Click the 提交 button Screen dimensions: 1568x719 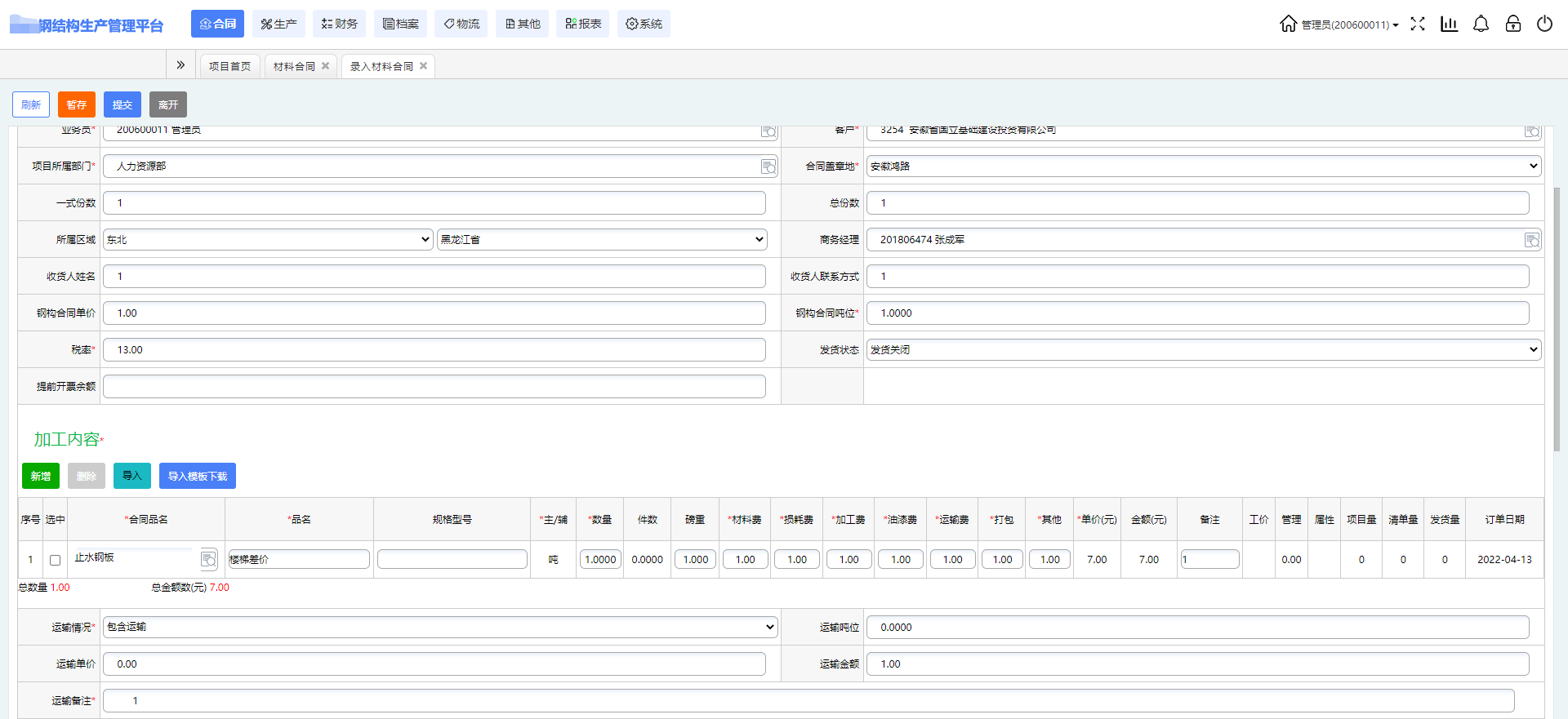click(x=122, y=104)
